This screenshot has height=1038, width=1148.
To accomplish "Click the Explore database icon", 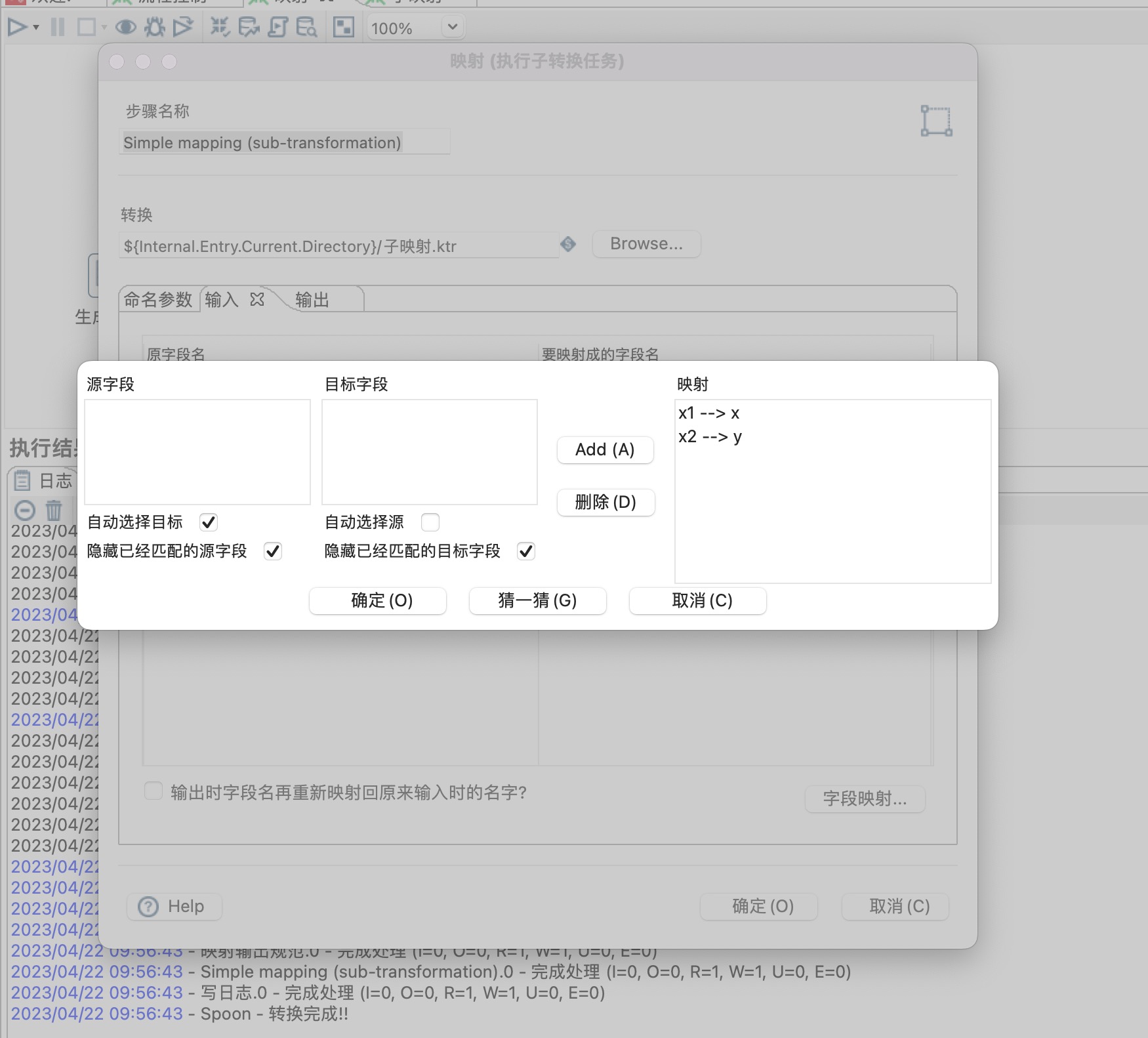I will [x=306, y=28].
